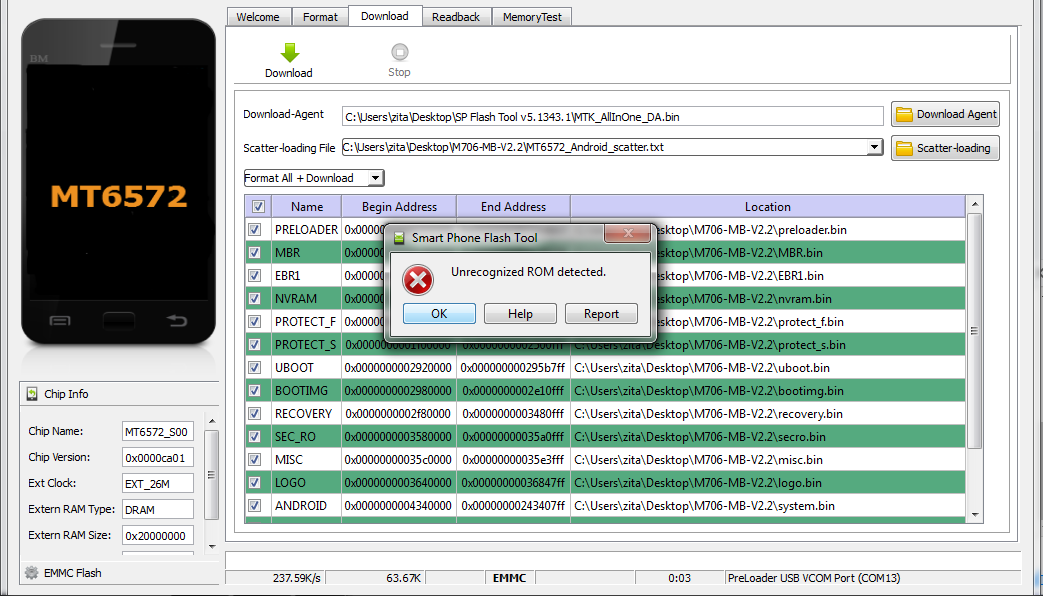Click Report in the error dialog
Screen dimensions: 1043x596
601,313
